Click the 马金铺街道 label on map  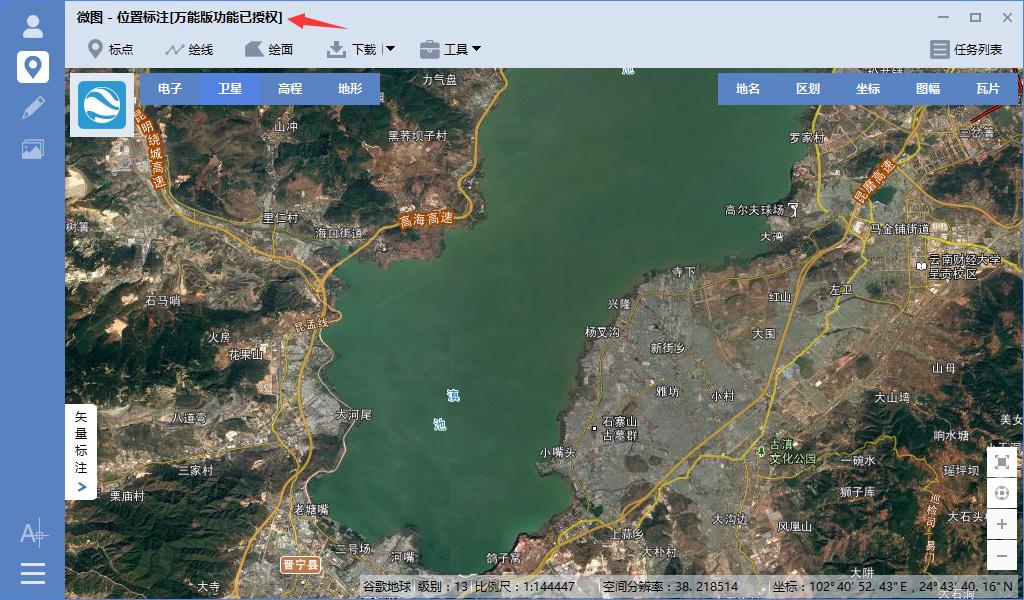coord(900,229)
